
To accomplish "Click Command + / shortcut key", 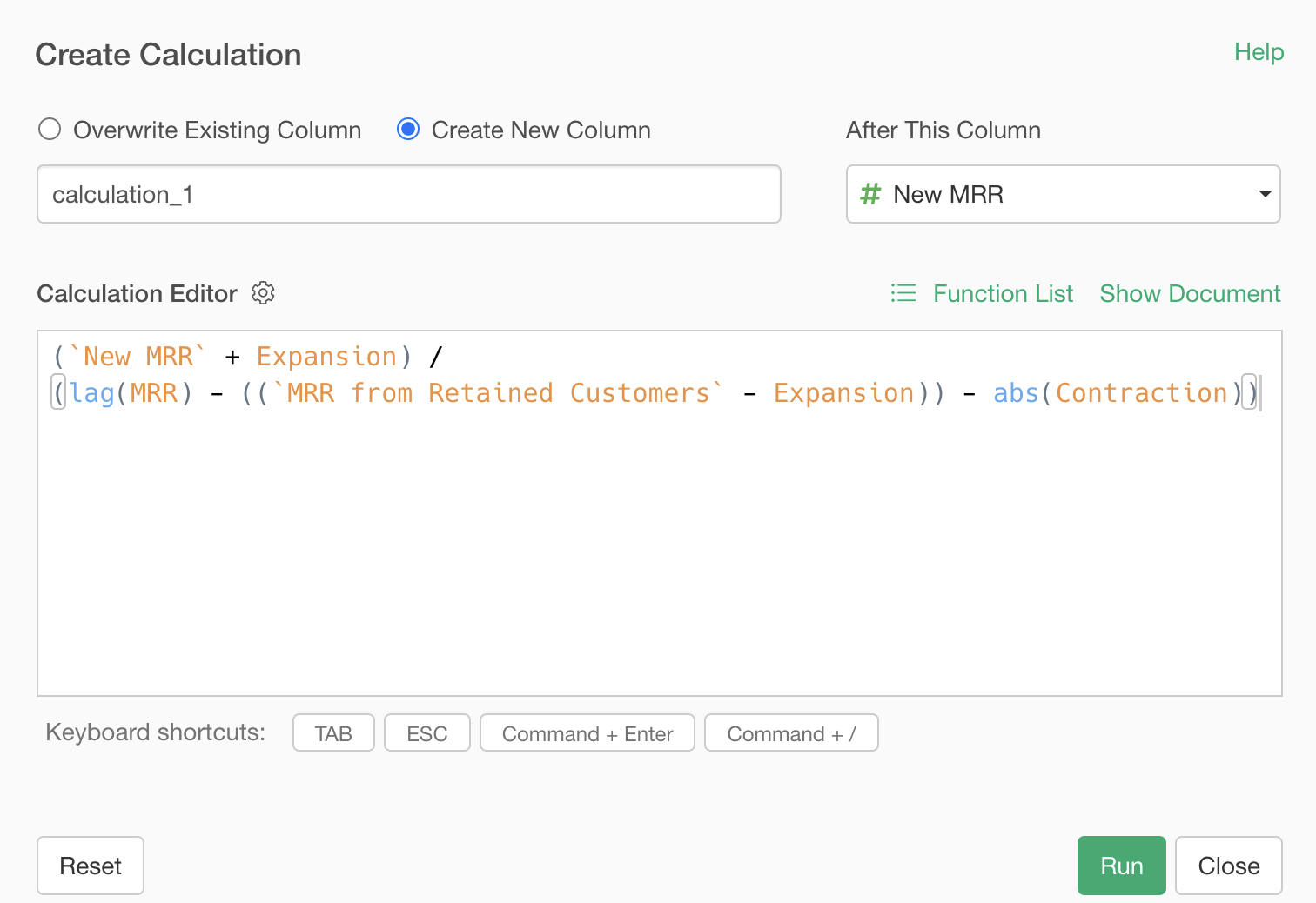I will [791, 732].
